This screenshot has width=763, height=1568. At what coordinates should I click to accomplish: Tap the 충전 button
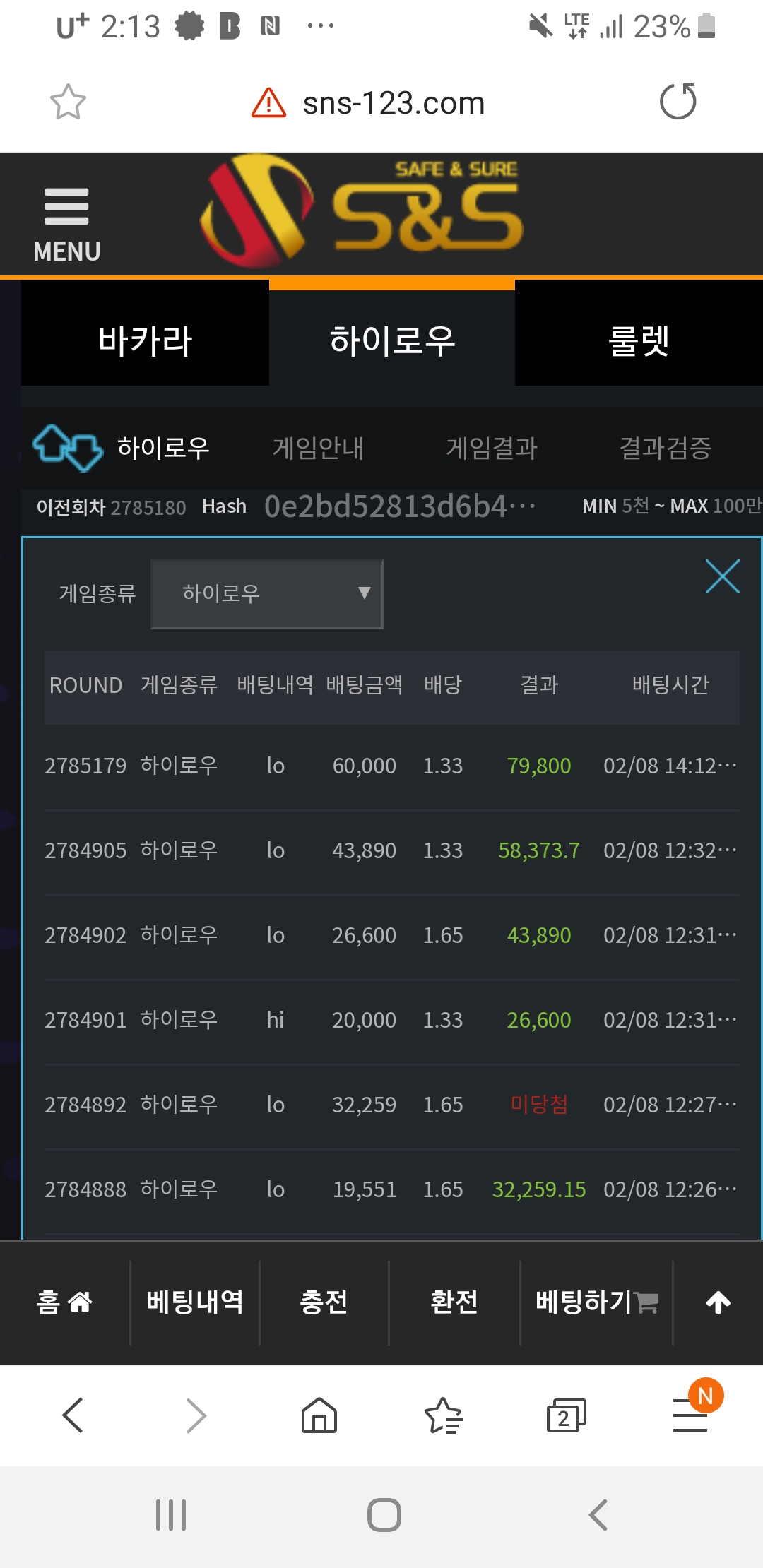click(x=324, y=1302)
